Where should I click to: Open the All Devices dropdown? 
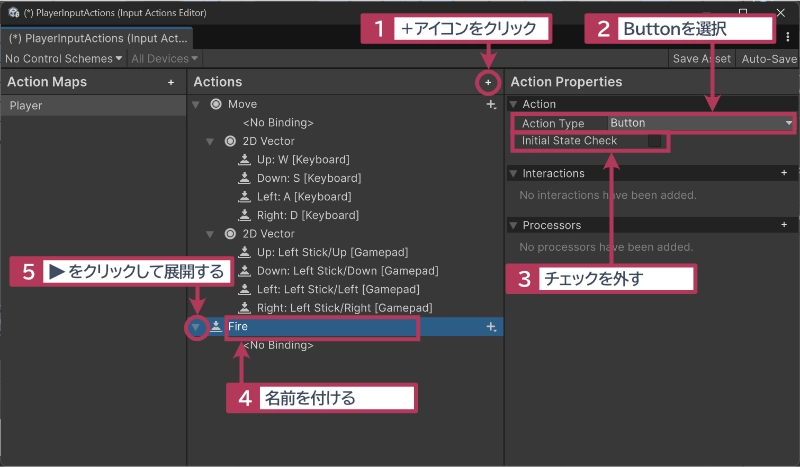point(160,59)
